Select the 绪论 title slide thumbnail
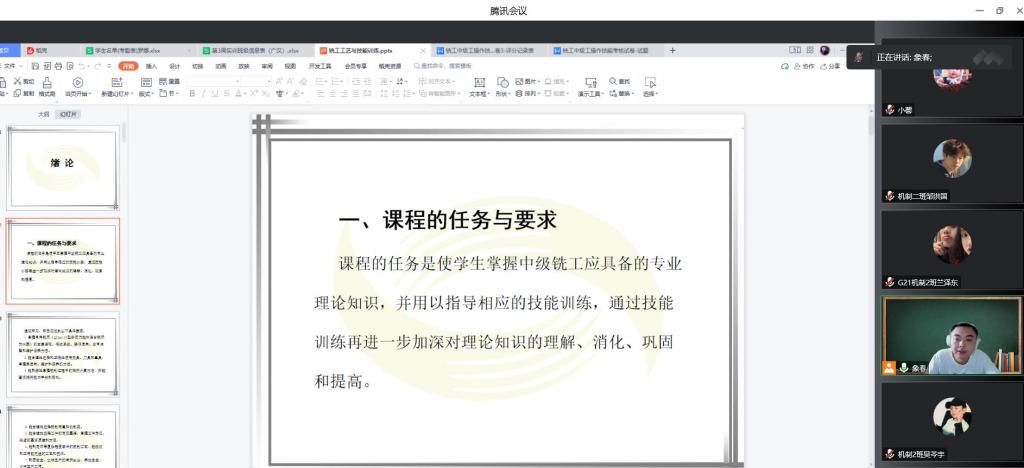 [x=63, y=166]
